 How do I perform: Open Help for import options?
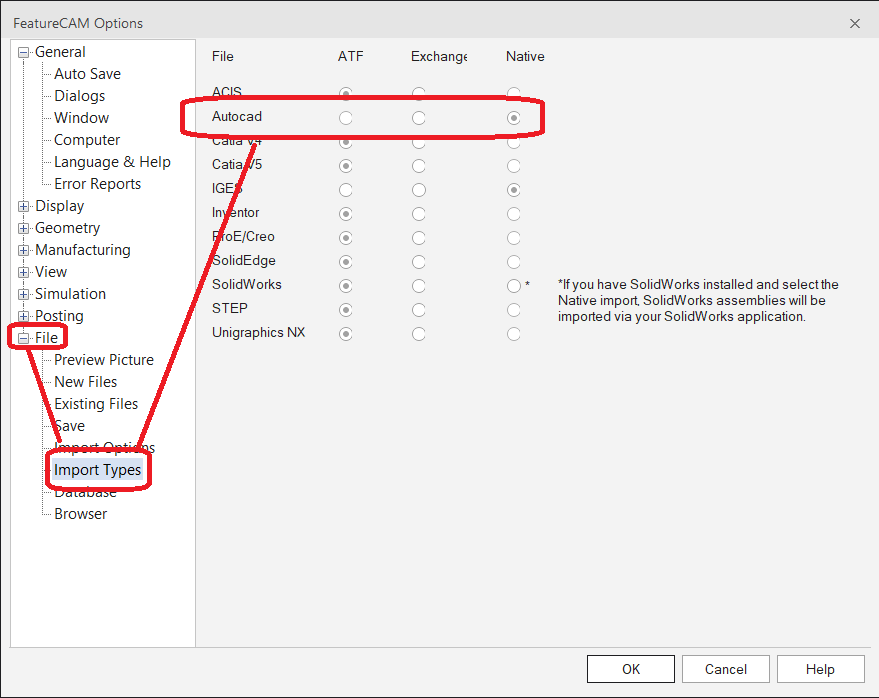click(820, 668)
